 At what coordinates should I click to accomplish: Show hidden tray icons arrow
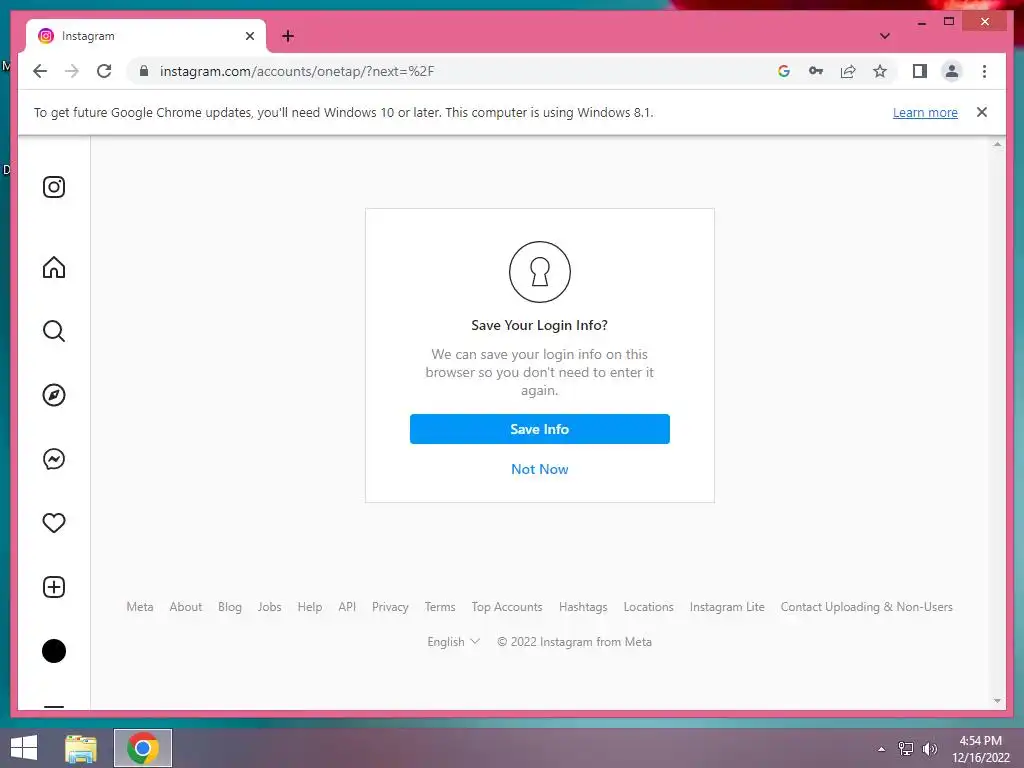pos(882,749)
